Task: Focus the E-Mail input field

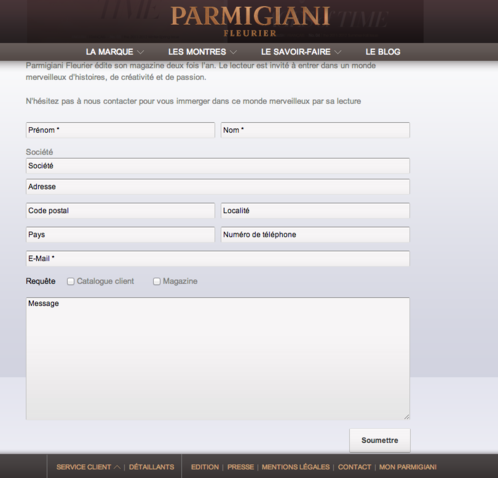Action: click(x=218, y=259)
